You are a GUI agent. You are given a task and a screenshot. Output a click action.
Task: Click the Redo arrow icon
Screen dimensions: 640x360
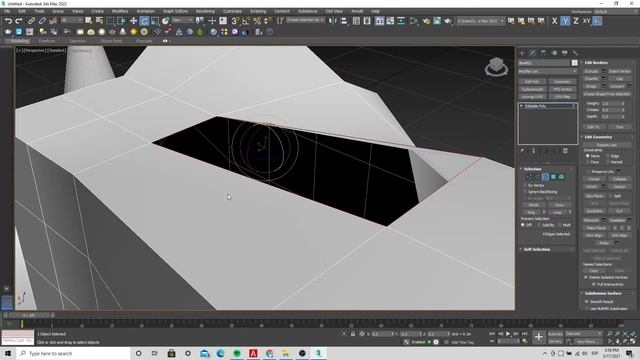[x=19, y=21]
